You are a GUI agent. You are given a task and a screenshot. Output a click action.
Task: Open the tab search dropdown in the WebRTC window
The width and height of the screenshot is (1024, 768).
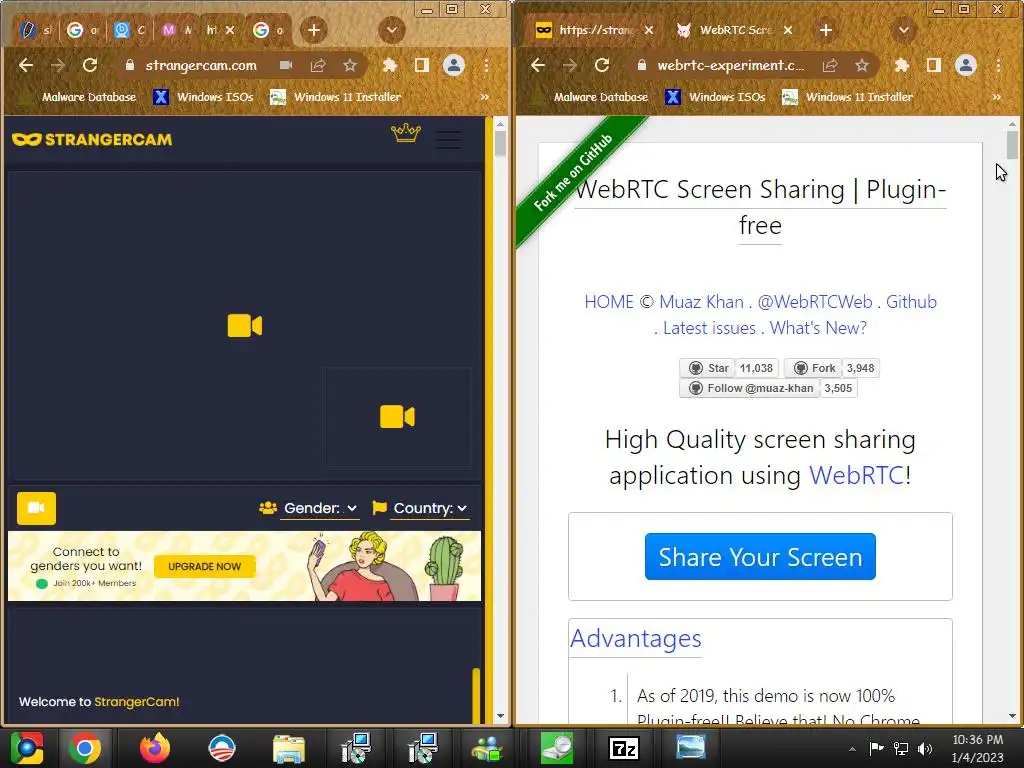tap(904, 30)
